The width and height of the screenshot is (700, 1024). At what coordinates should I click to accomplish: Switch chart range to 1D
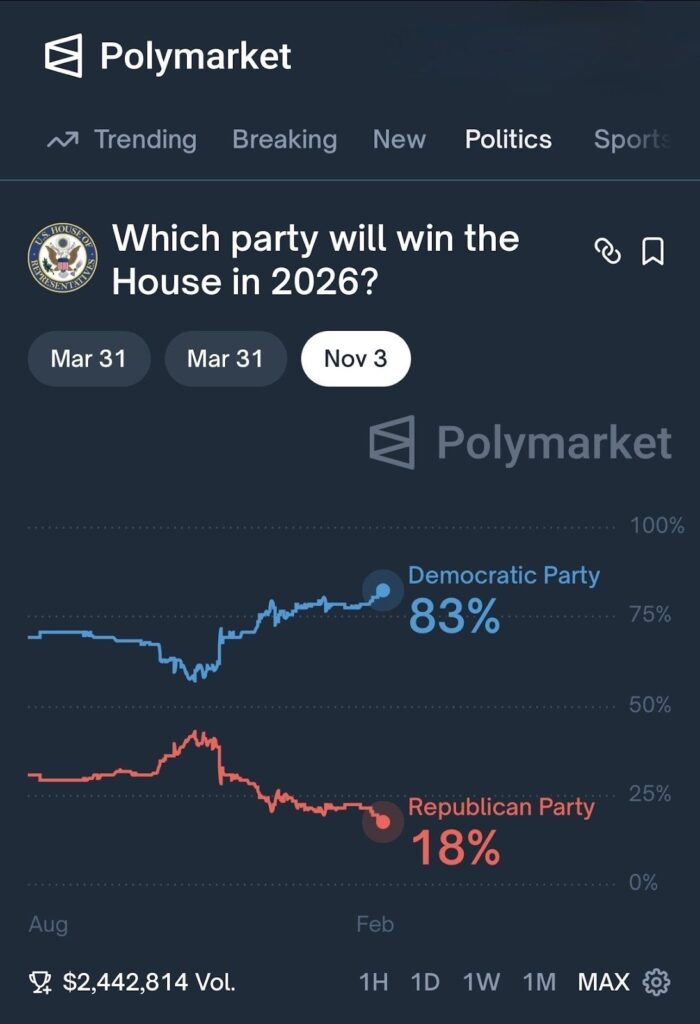pos(425,982)
